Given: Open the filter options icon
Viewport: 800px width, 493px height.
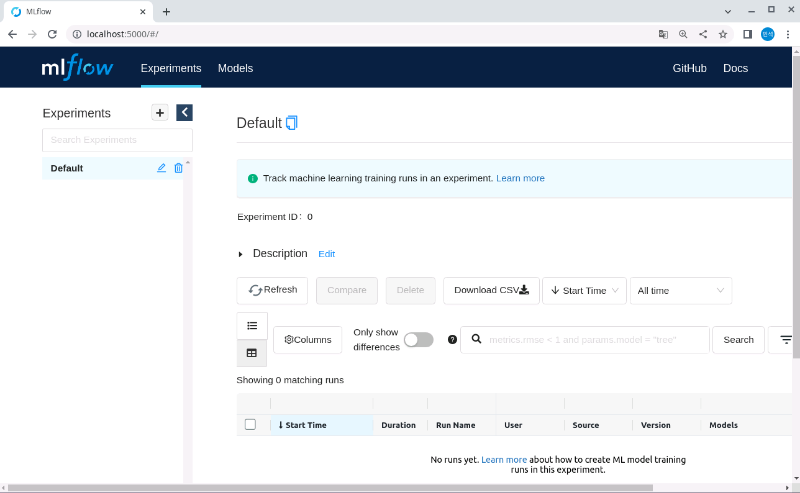Looking at the screenshot, I should [x=785, y=340].
